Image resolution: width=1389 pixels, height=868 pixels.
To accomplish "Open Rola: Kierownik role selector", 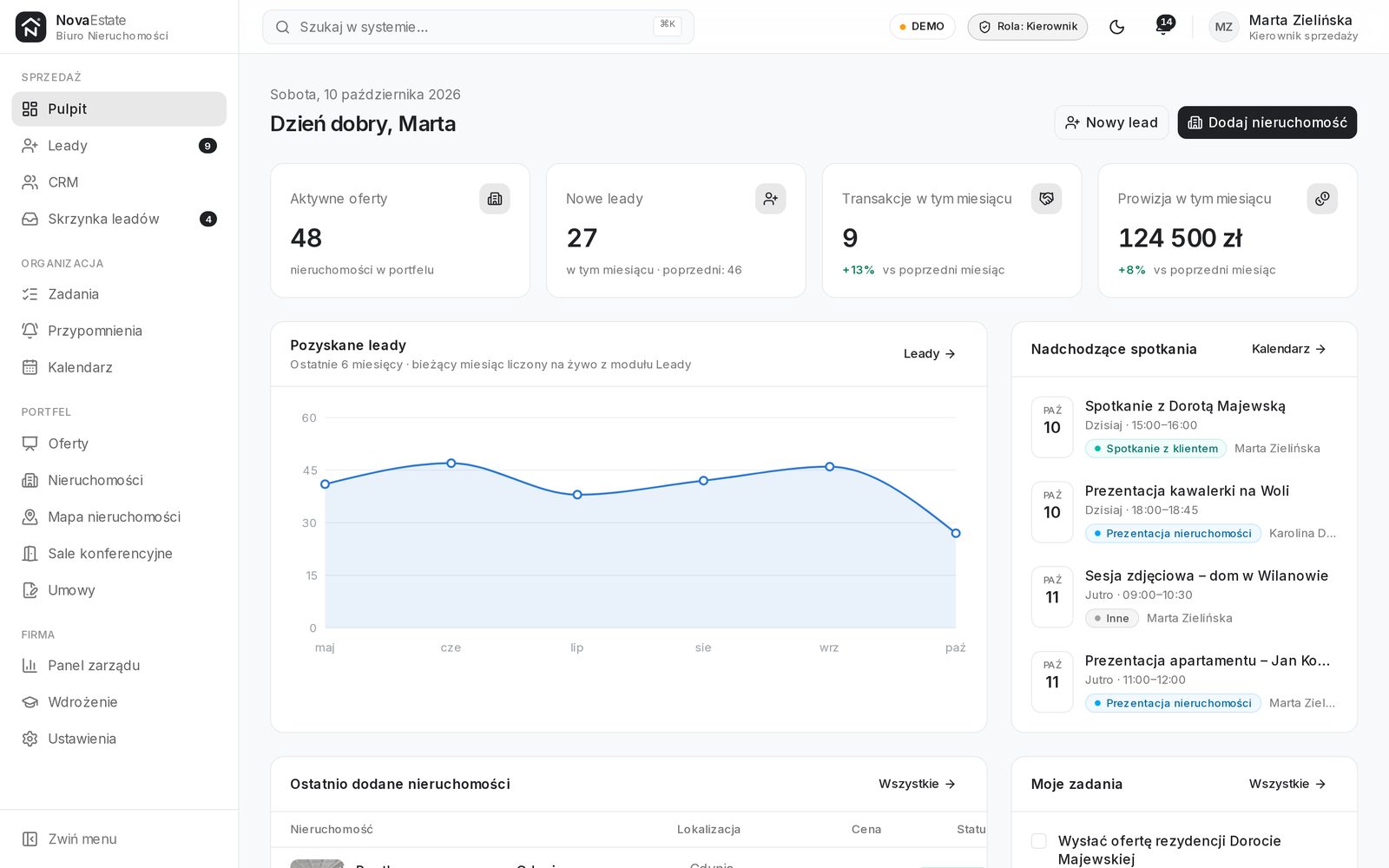I will [1028, 27].
